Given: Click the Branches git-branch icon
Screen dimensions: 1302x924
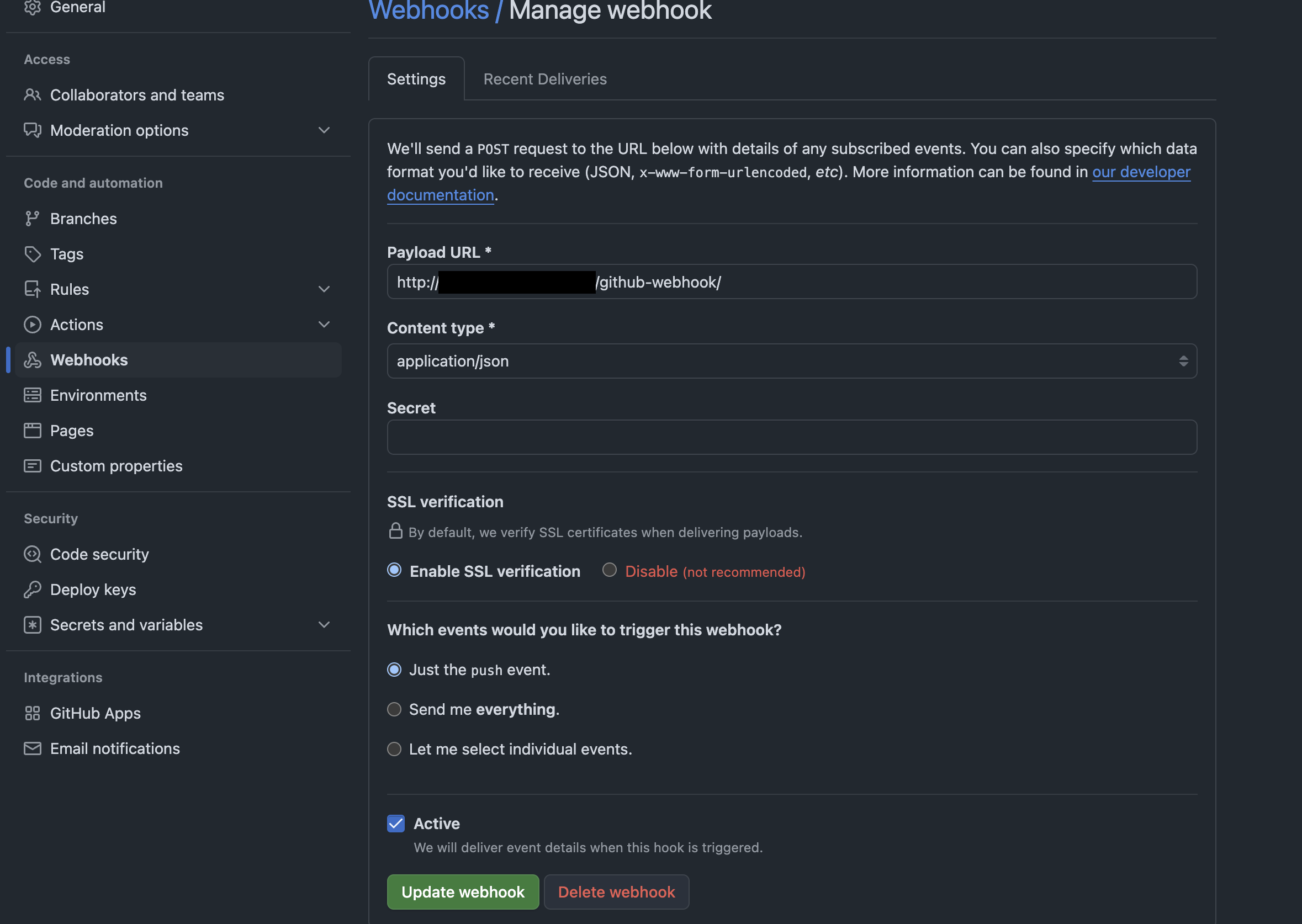Looking at the screenshot, I should click(x=33, y=219).
